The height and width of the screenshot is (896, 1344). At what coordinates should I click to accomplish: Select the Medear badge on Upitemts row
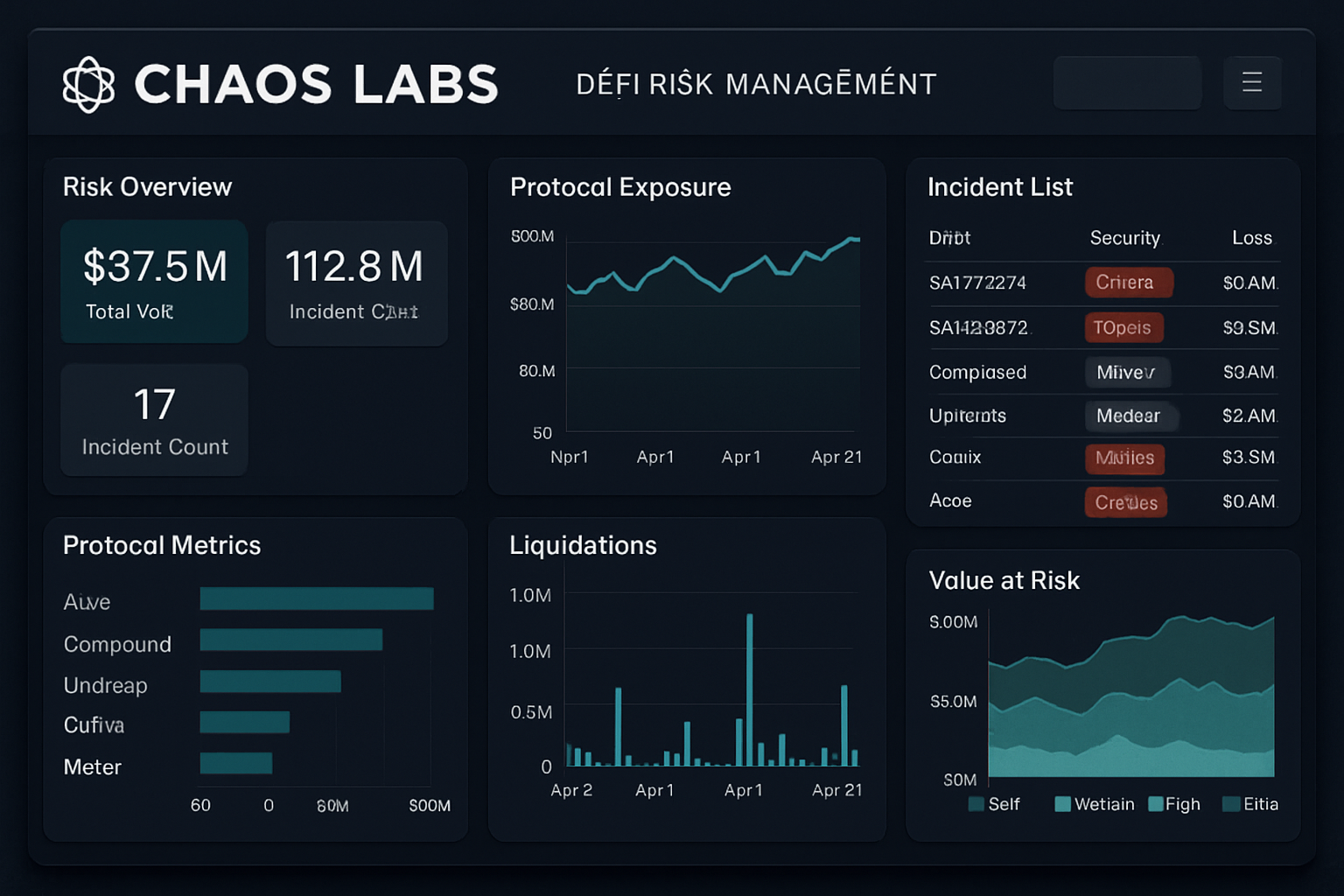pyautogui.click(x=1130, y=416)
